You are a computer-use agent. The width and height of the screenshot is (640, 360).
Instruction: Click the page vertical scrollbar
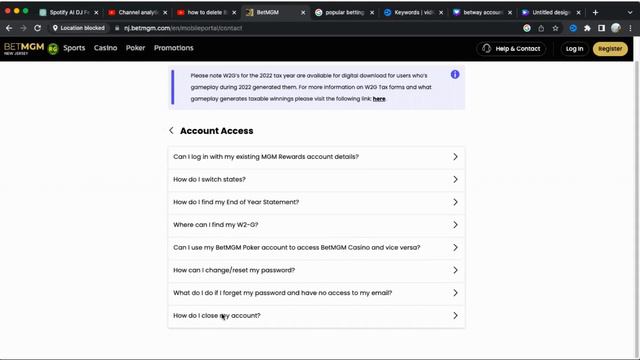(x=636, y=210)
